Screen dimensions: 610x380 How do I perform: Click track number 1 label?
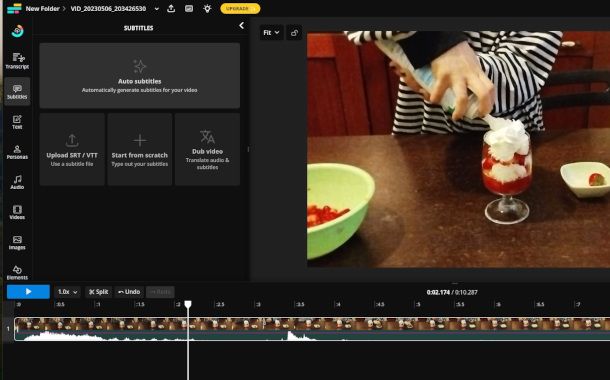coord(8,329)
